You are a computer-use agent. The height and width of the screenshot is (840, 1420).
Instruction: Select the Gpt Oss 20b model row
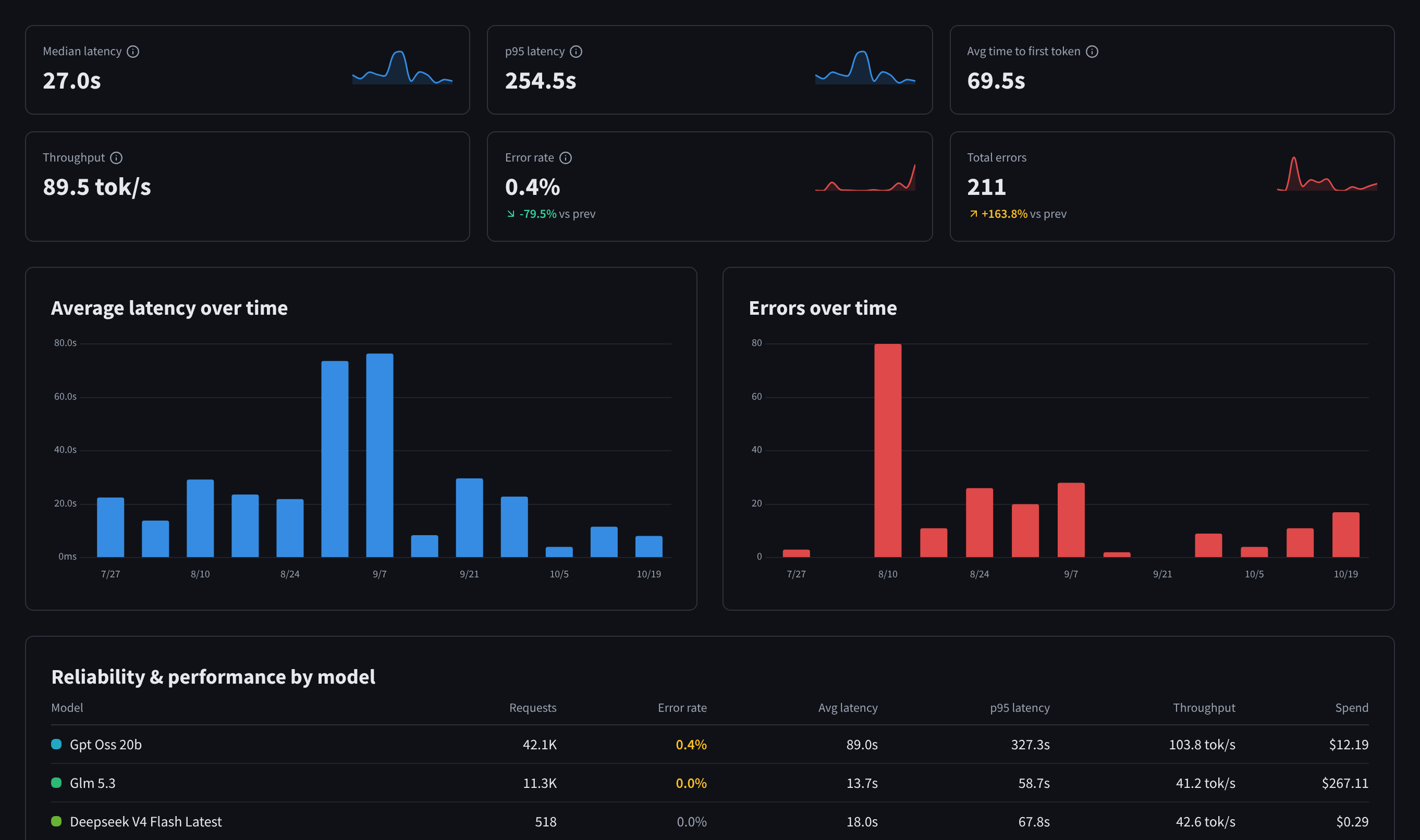[709, 744]
